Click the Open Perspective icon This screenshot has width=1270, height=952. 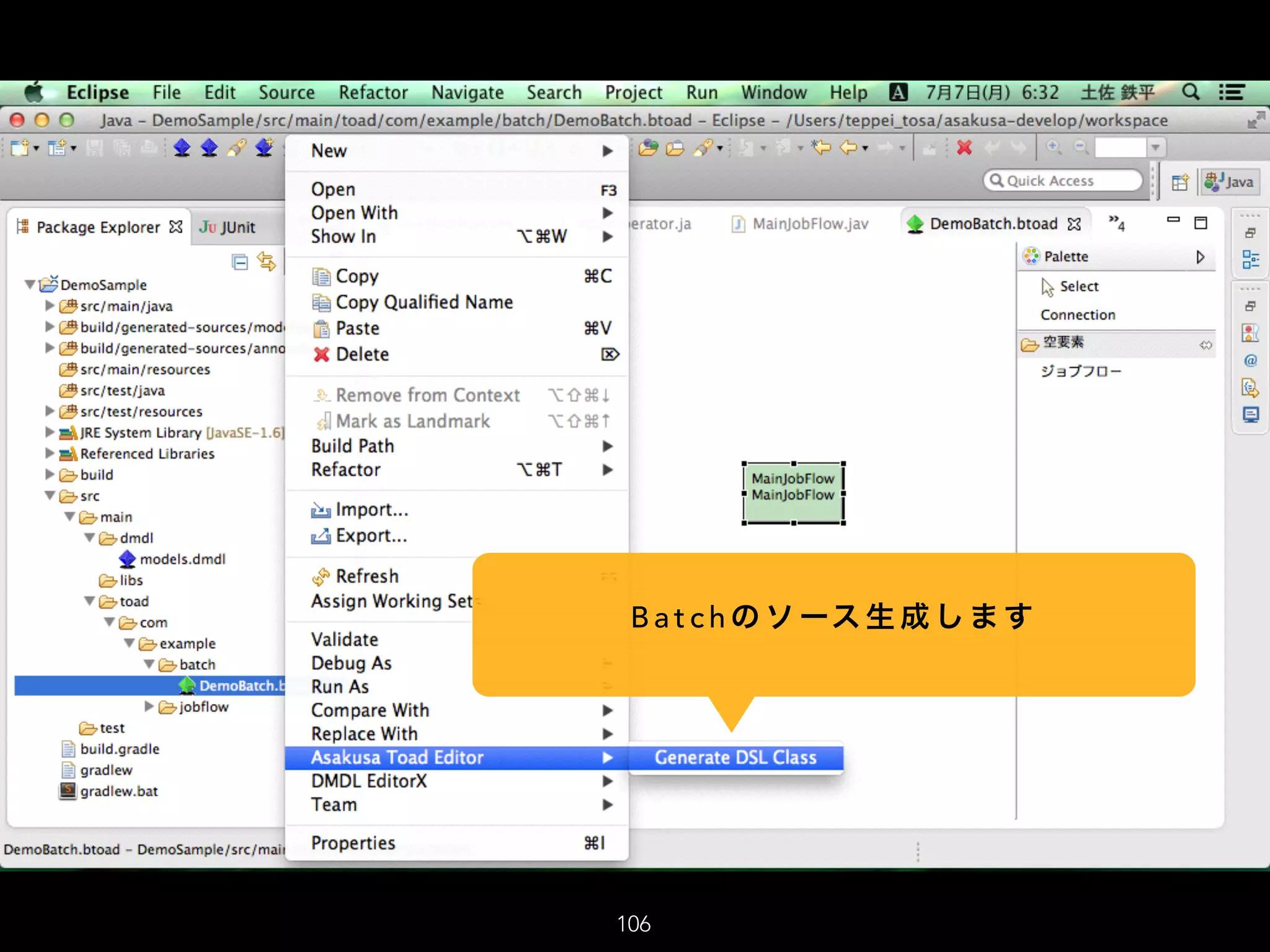point(1180,182)
